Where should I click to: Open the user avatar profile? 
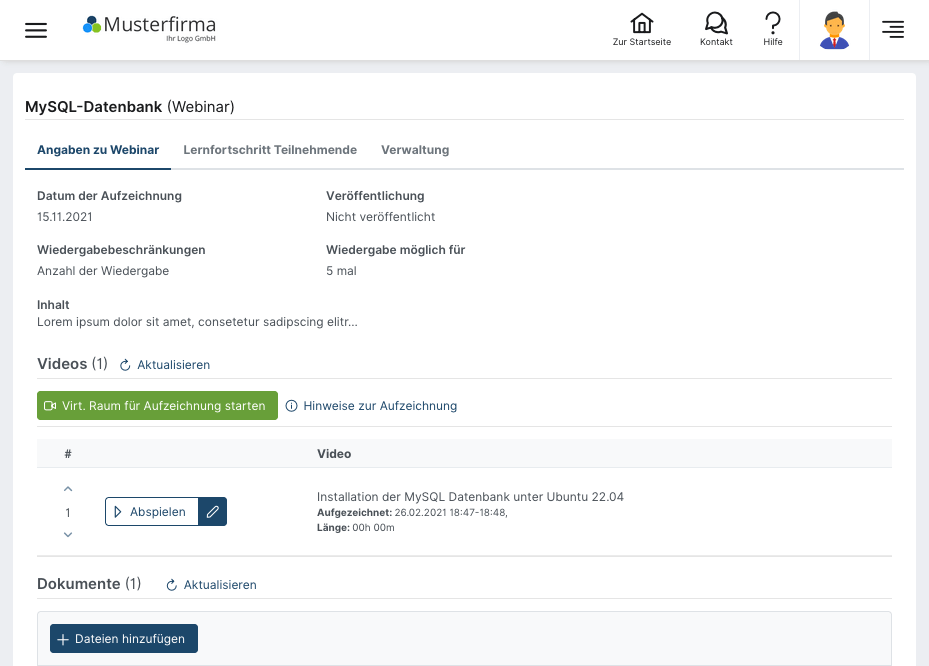point(834,30)
